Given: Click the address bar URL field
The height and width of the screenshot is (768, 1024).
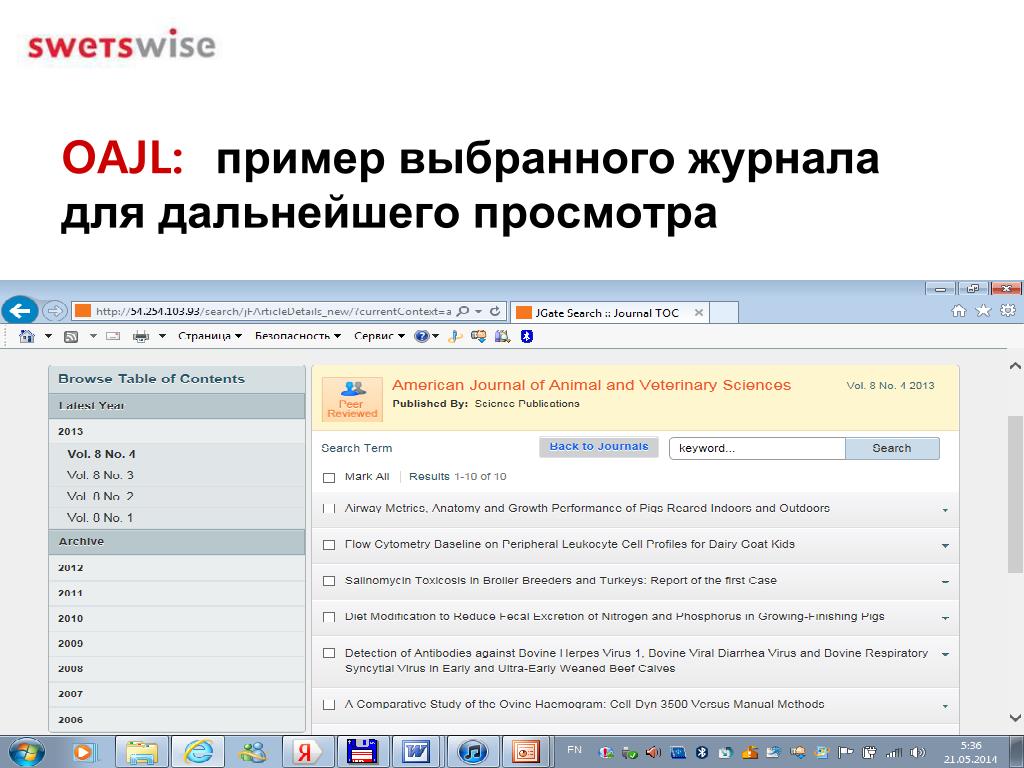Looking at the screenshot, I should tap(273, 312).
